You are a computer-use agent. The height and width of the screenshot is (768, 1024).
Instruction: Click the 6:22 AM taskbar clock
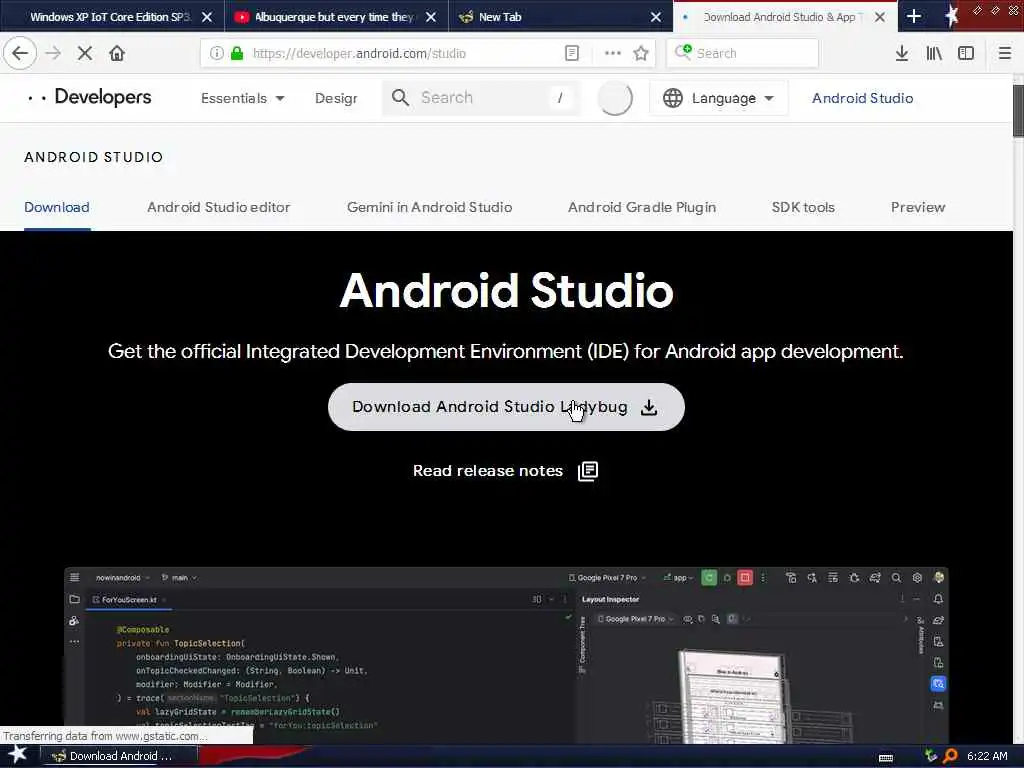pos(987,756)
